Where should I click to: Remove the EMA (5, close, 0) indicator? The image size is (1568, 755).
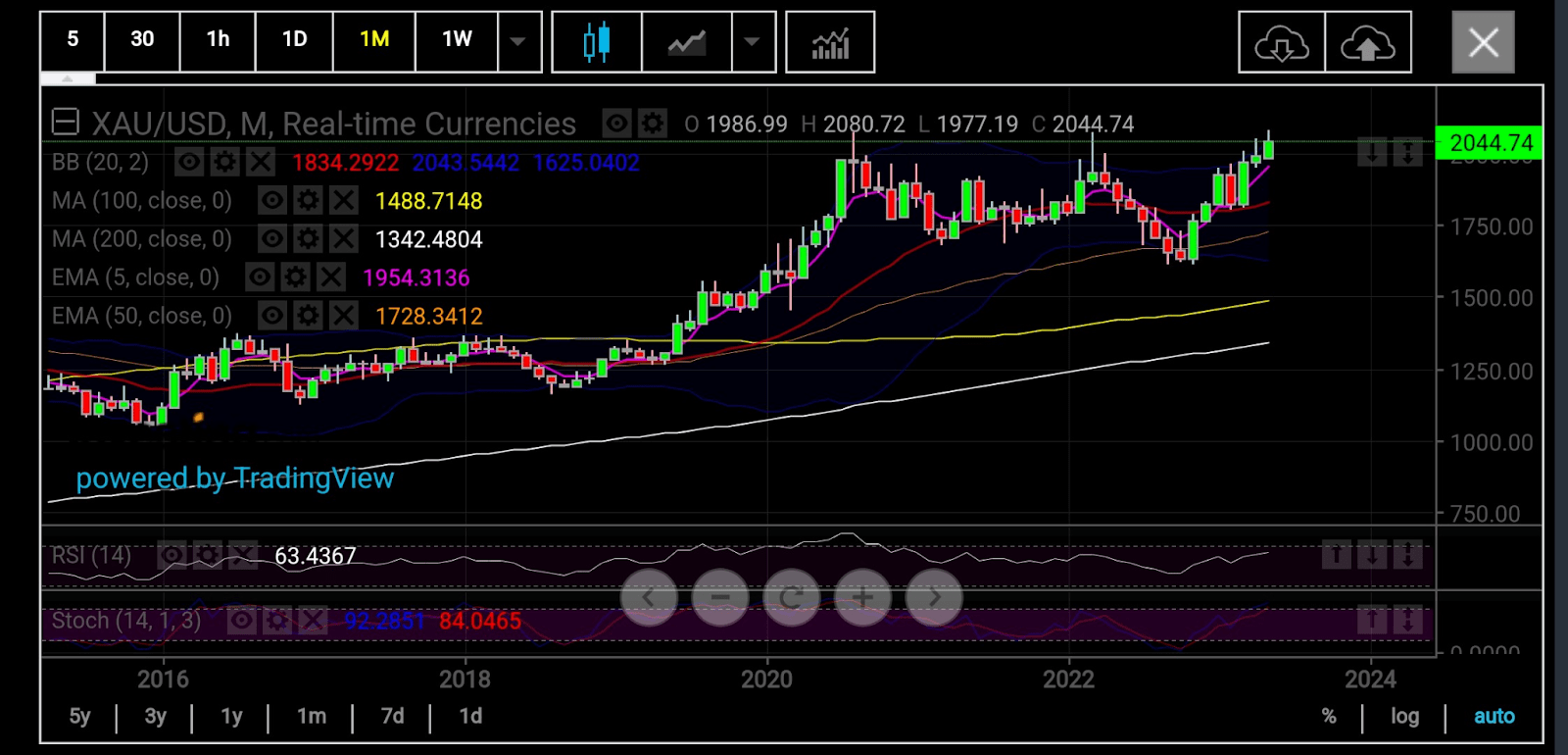[331, 277]
